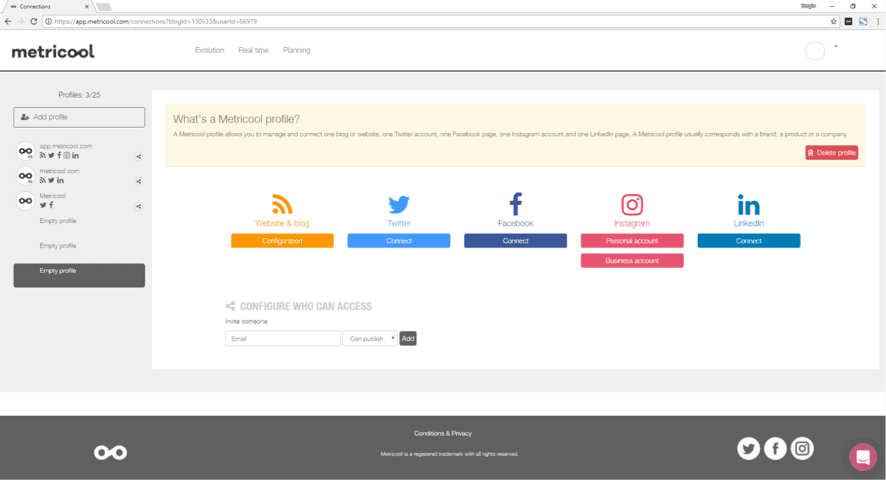Expand the user account dropdown arrow
Image resolution: width=886 pixels, height=480 pixels.
836,46
